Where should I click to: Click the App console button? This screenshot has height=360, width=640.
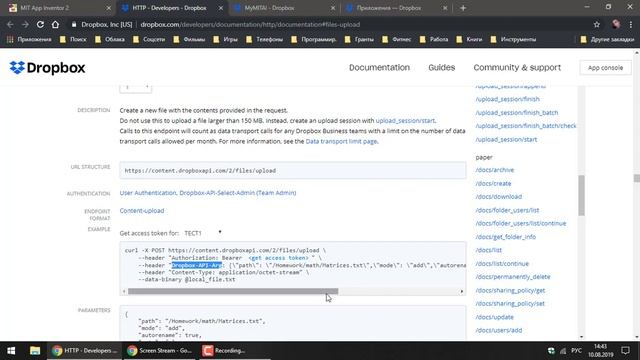pyautogui.click(x=605, y=68)
